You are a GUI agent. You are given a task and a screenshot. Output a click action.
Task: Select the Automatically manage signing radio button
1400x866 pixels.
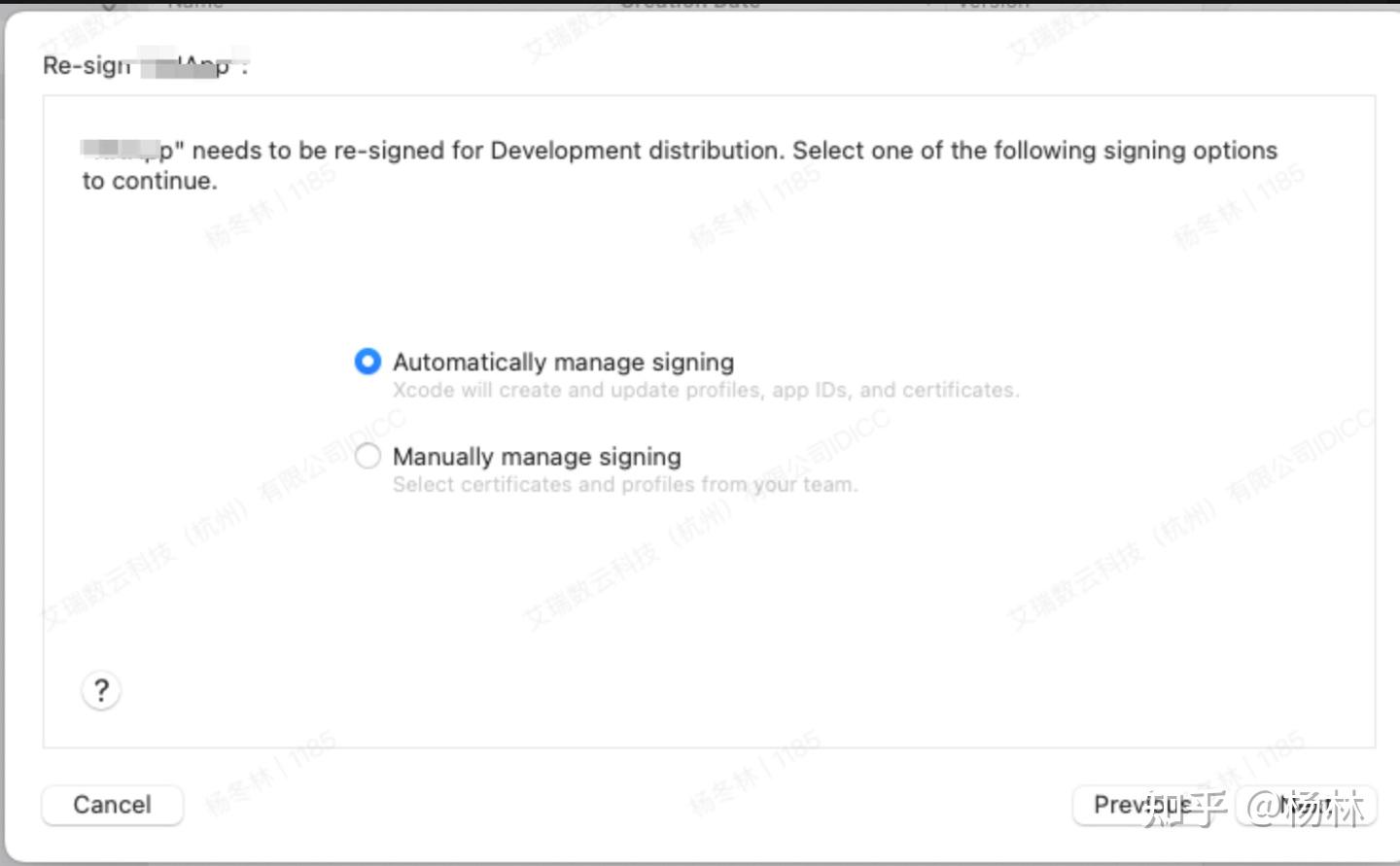pyautogui.click(x=367, y=362)
